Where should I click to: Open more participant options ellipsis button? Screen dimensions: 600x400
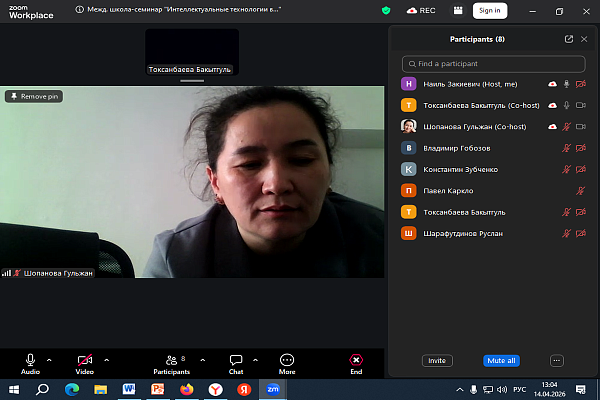point(557,360)
